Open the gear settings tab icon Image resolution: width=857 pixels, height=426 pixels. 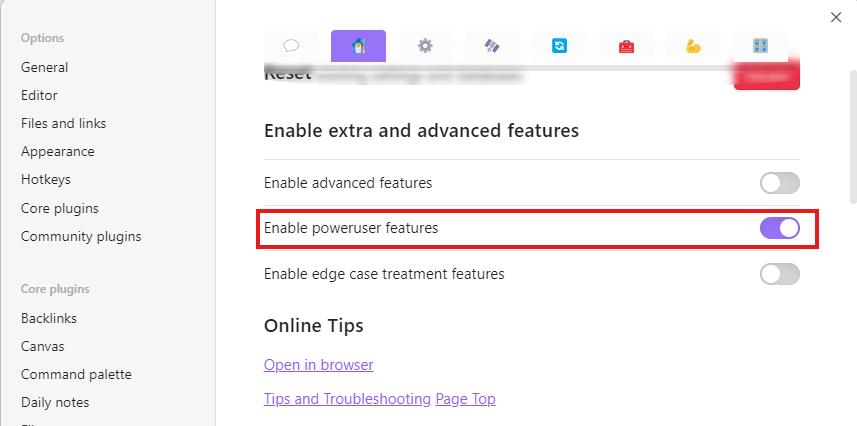[425, 46]
